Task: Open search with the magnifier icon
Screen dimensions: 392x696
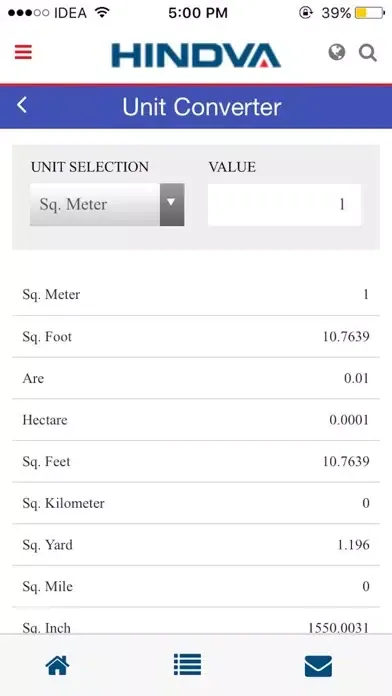Action: 368,53
